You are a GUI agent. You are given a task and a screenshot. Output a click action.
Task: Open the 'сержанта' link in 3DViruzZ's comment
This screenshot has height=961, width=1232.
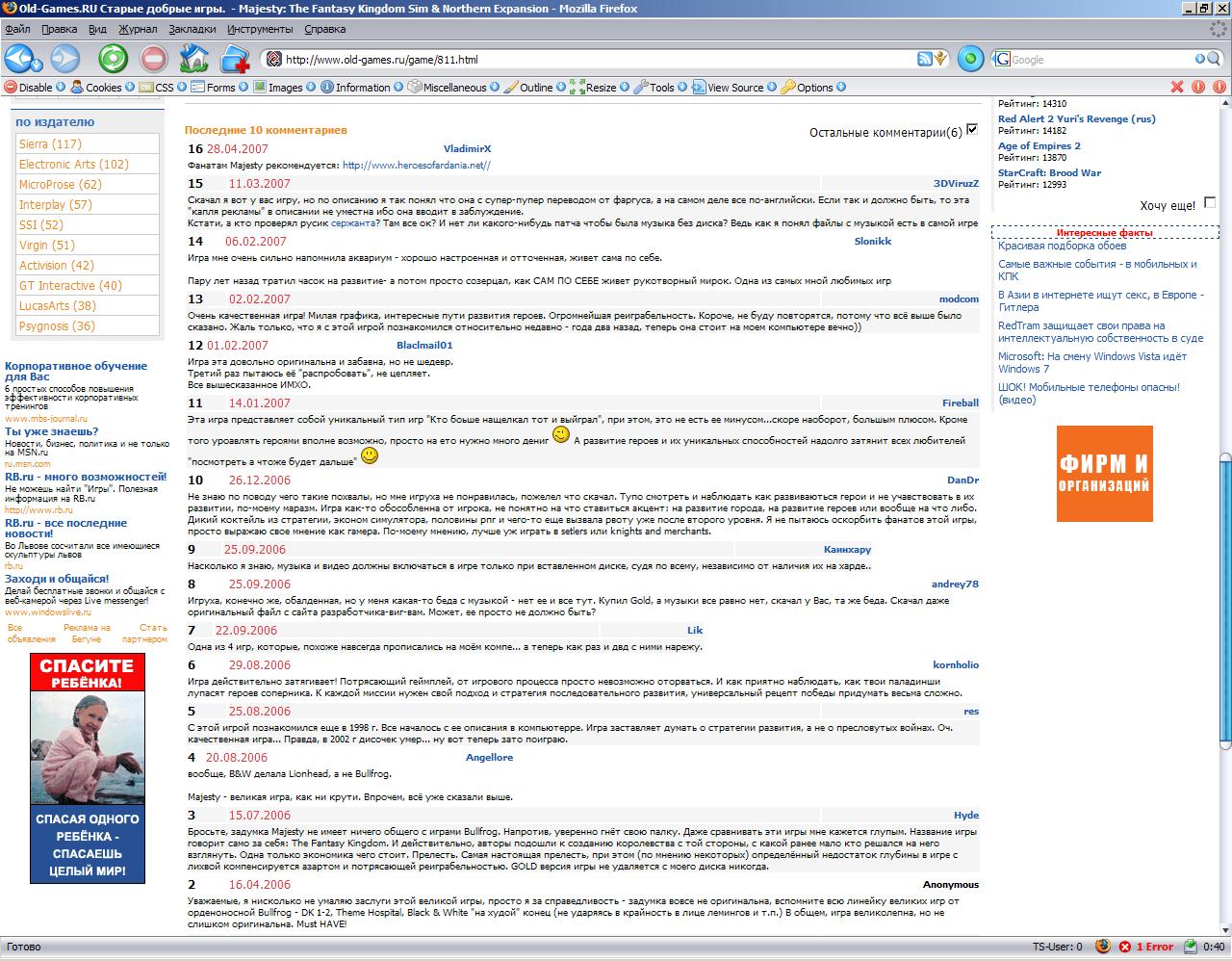[x=354, y=222]
